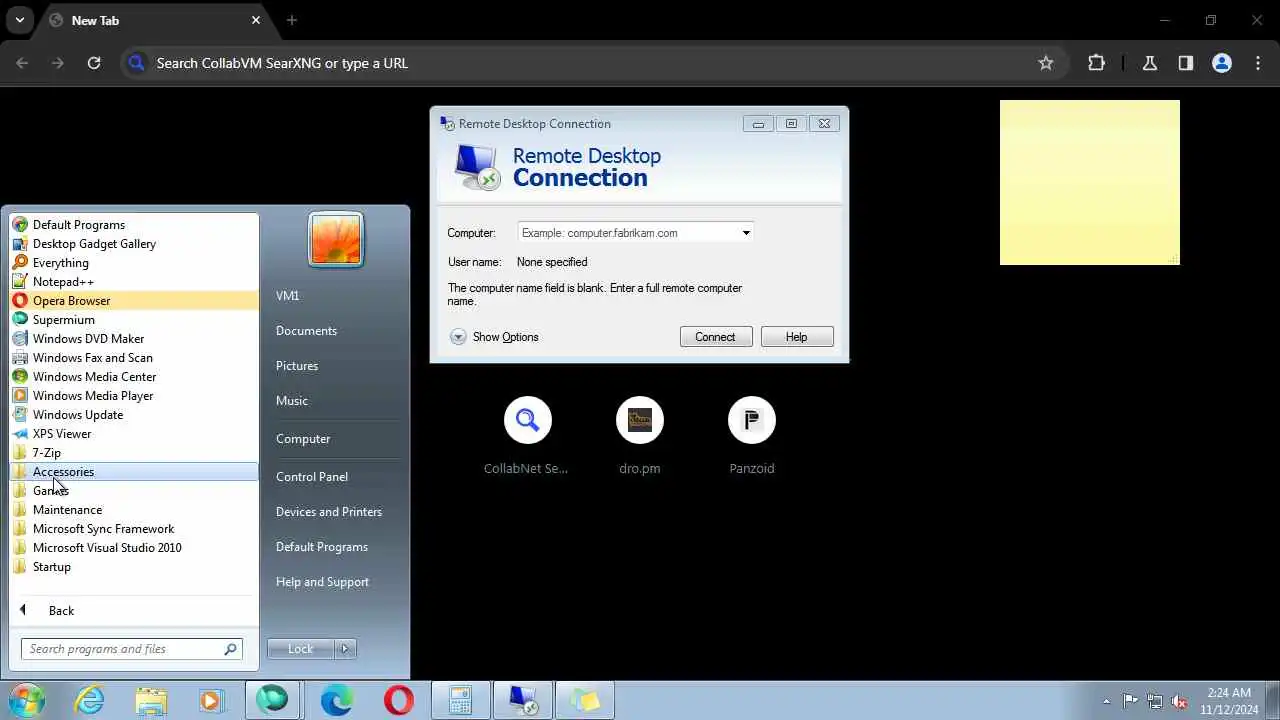1280x720 pixels.
Task: Open Notepad++ from the programs list
Action: (134, 282)
